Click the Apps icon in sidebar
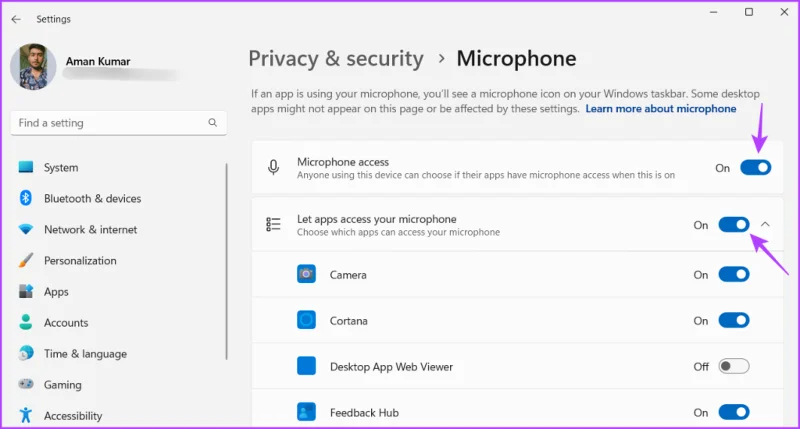 click(26, 291)
